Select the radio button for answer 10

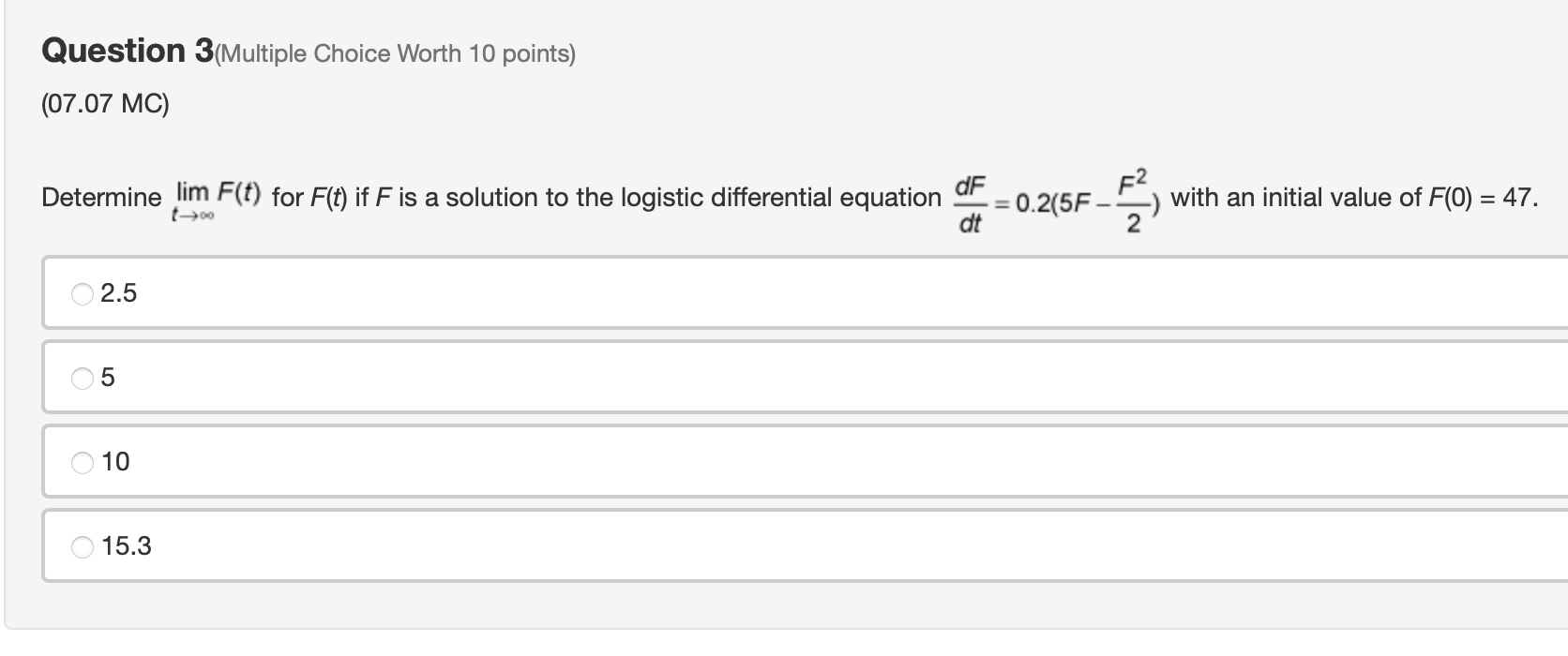tap(81, 461)
